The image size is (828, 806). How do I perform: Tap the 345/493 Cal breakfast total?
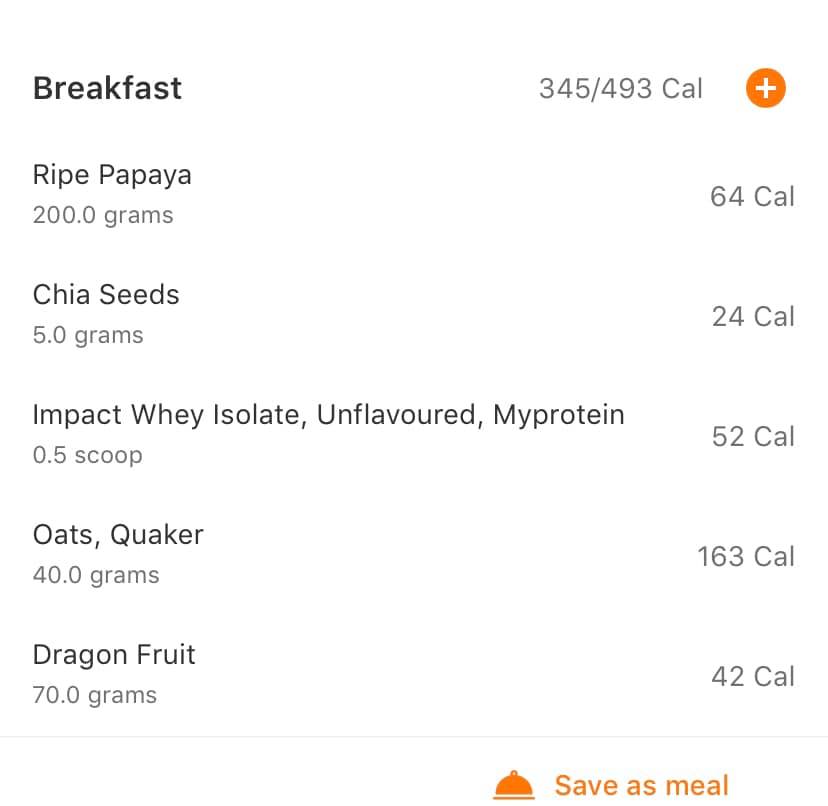pos(621,88)
